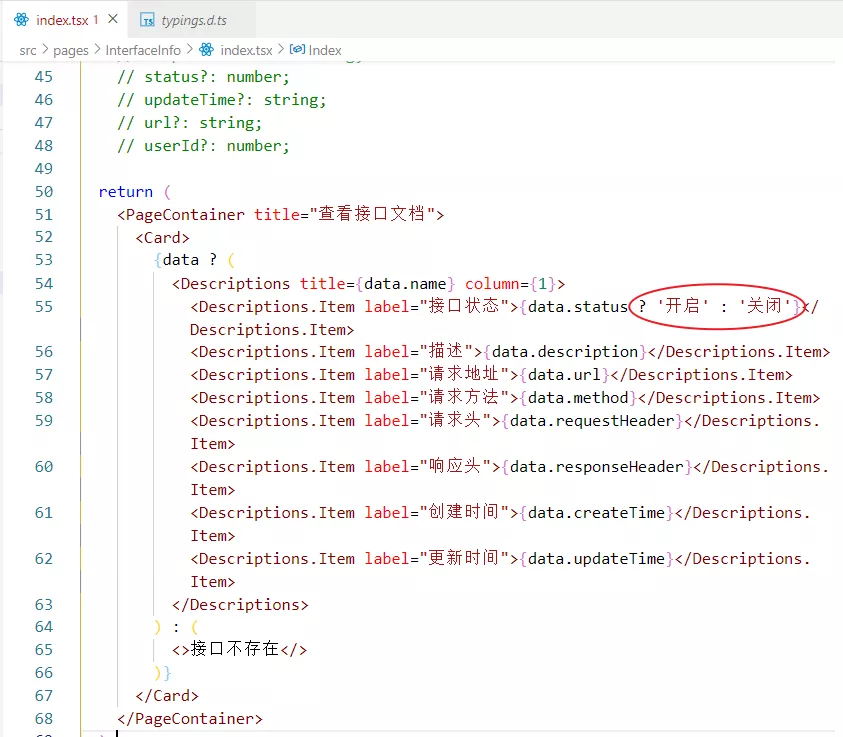The width and height of the screenshot is (843, 737).
Task: Click 'data.status' on line 55
Action: [578, 307]
